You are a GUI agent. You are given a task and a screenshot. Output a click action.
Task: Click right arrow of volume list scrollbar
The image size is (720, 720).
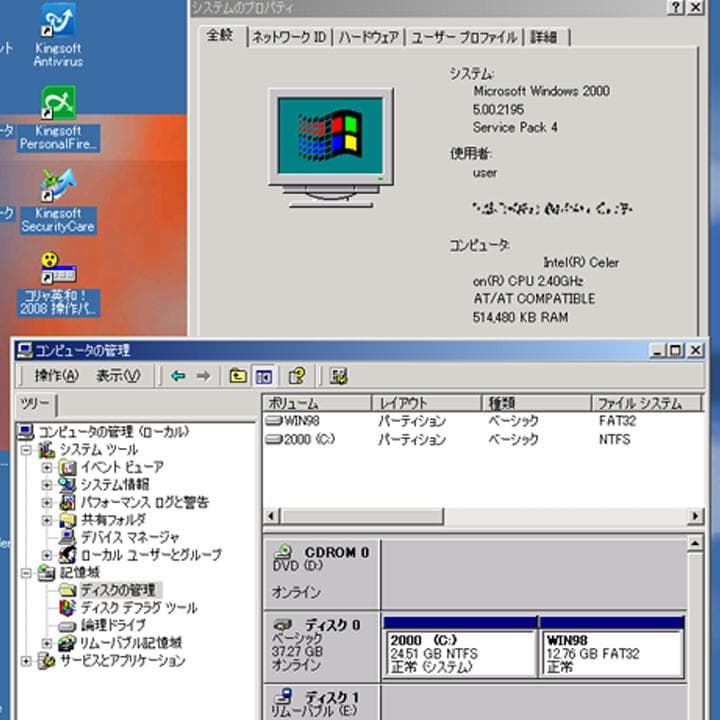(x=695, y=516)
